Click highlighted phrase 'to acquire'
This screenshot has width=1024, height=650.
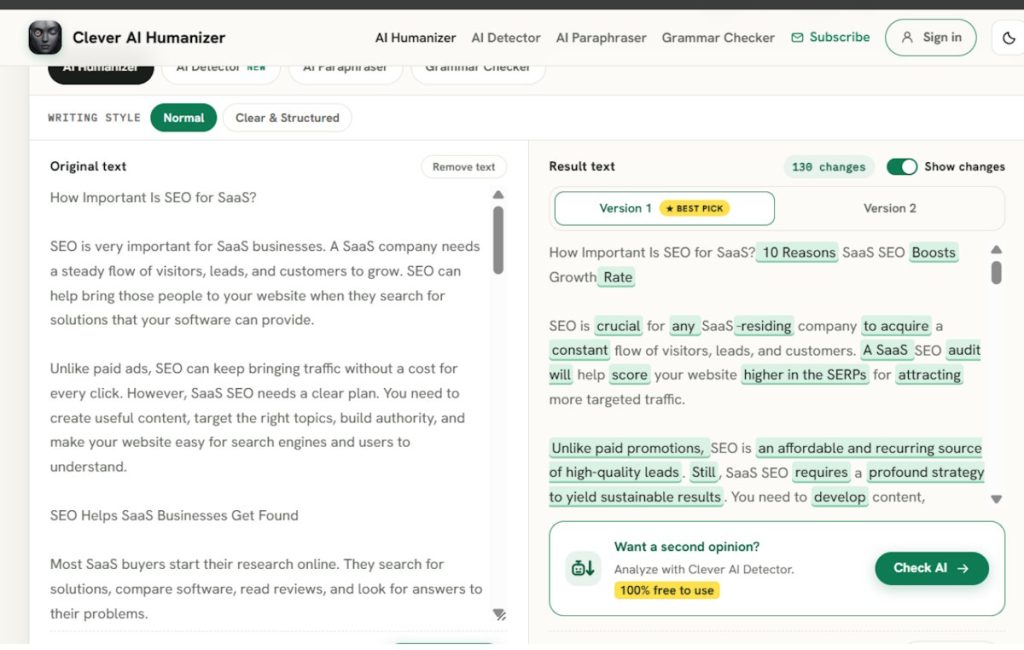(x=895, y=326)
